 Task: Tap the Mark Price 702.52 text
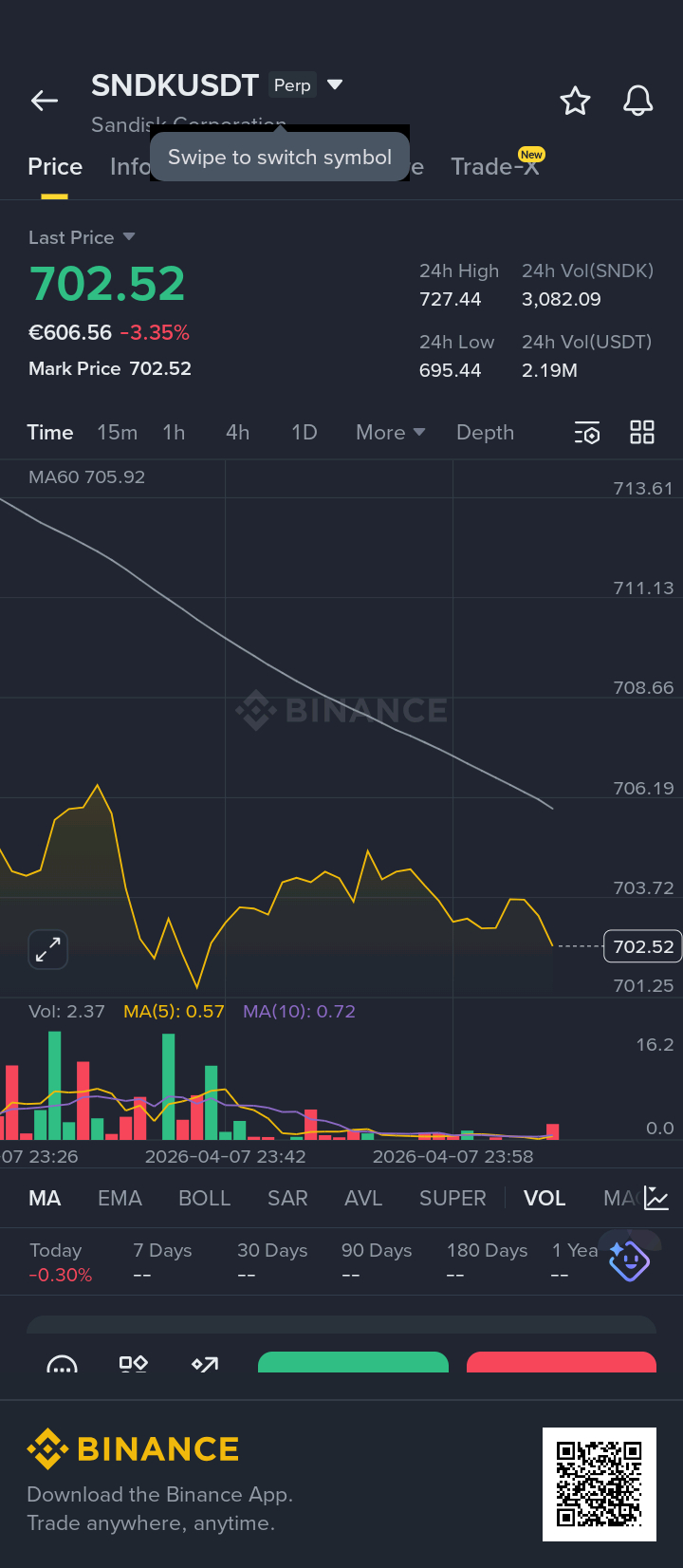[110, 368]
